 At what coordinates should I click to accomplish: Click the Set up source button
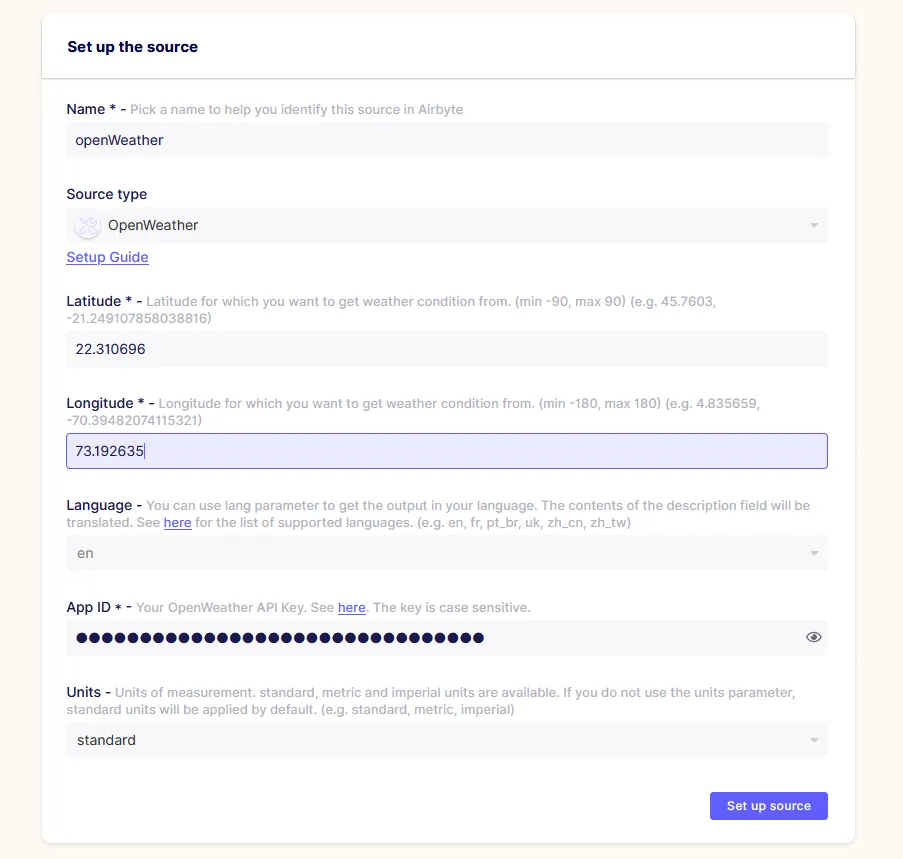pos(768,806)
